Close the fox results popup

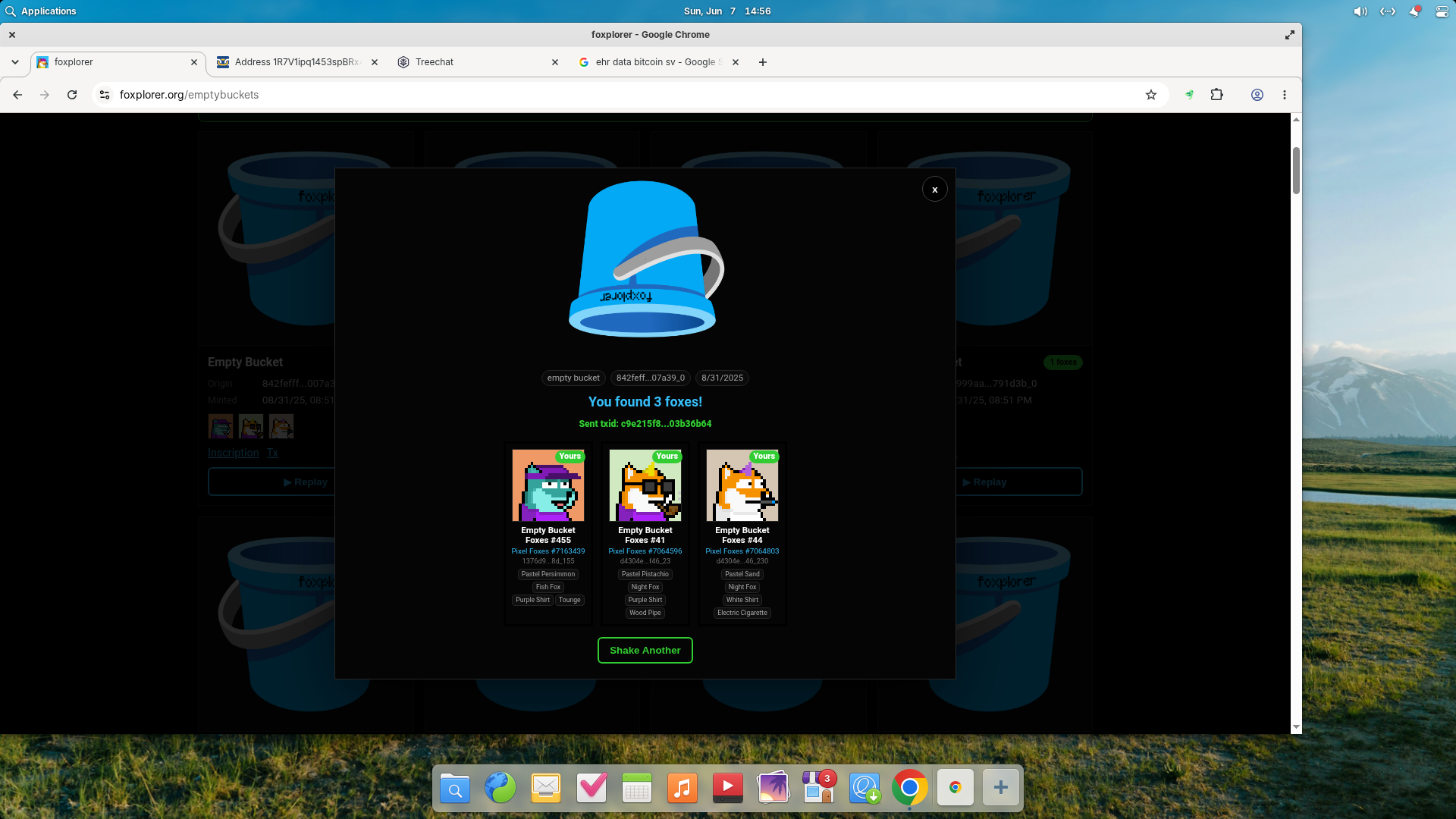pos(934,190)
